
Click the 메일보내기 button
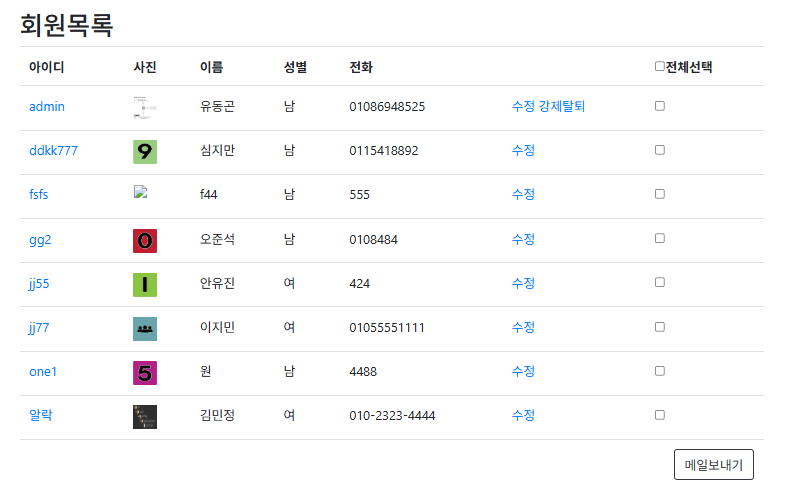point(713,464)
